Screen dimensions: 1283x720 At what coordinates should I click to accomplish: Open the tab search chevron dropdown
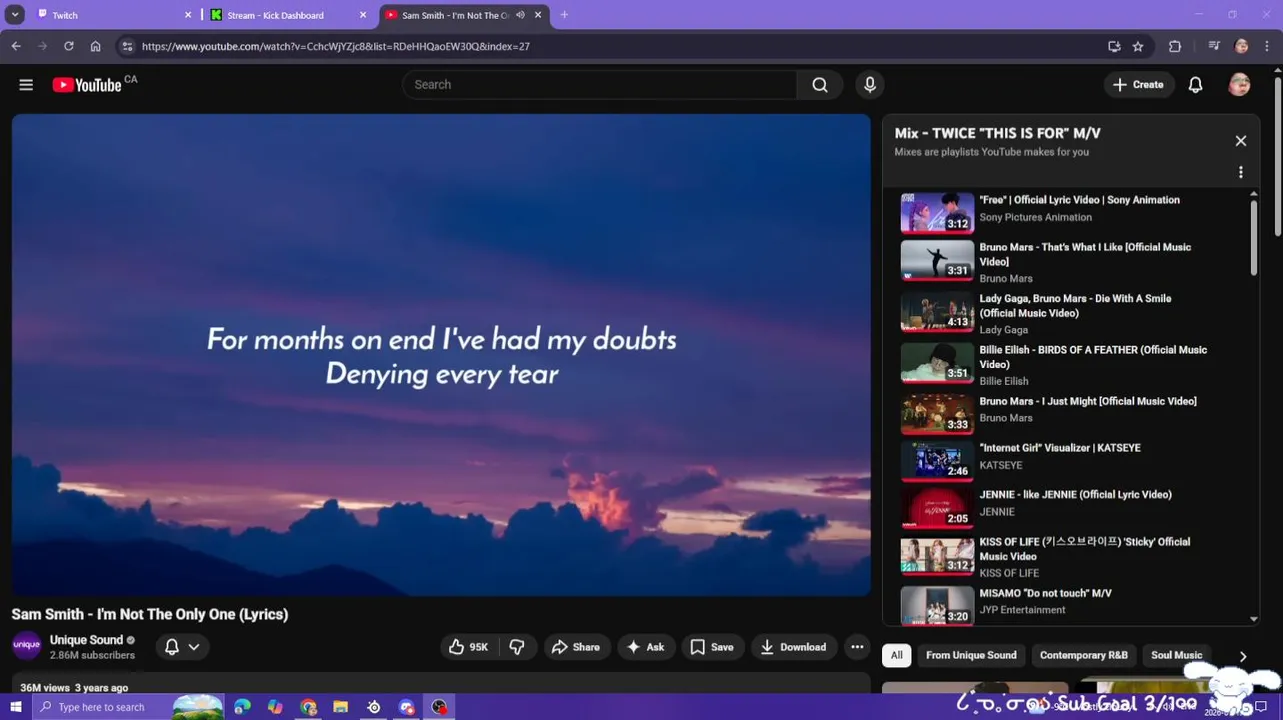[x=15, y=15]
